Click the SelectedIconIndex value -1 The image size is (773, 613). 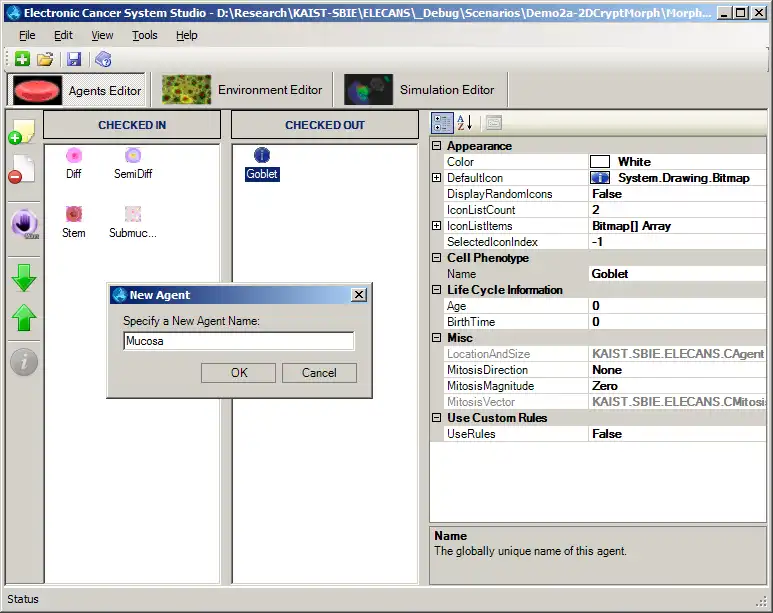[677, 242]
